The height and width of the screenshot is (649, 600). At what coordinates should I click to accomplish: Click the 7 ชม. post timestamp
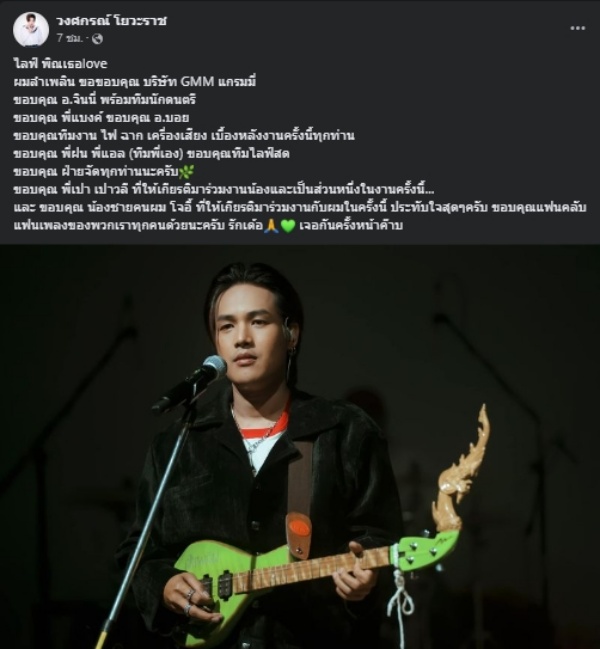tap(70, 38)
